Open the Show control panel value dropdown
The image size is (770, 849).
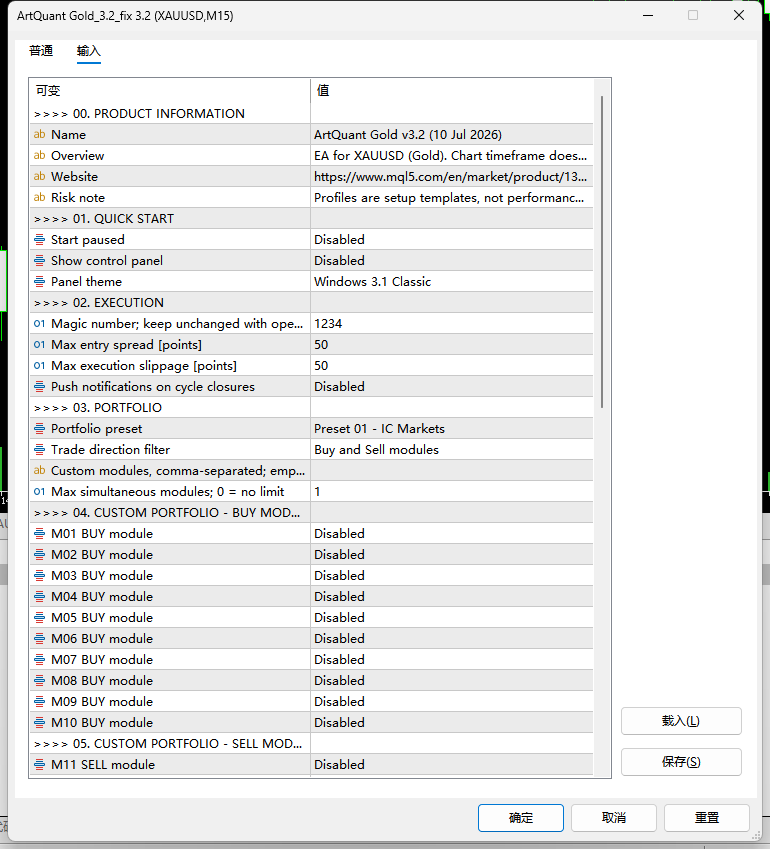[452, 260]
